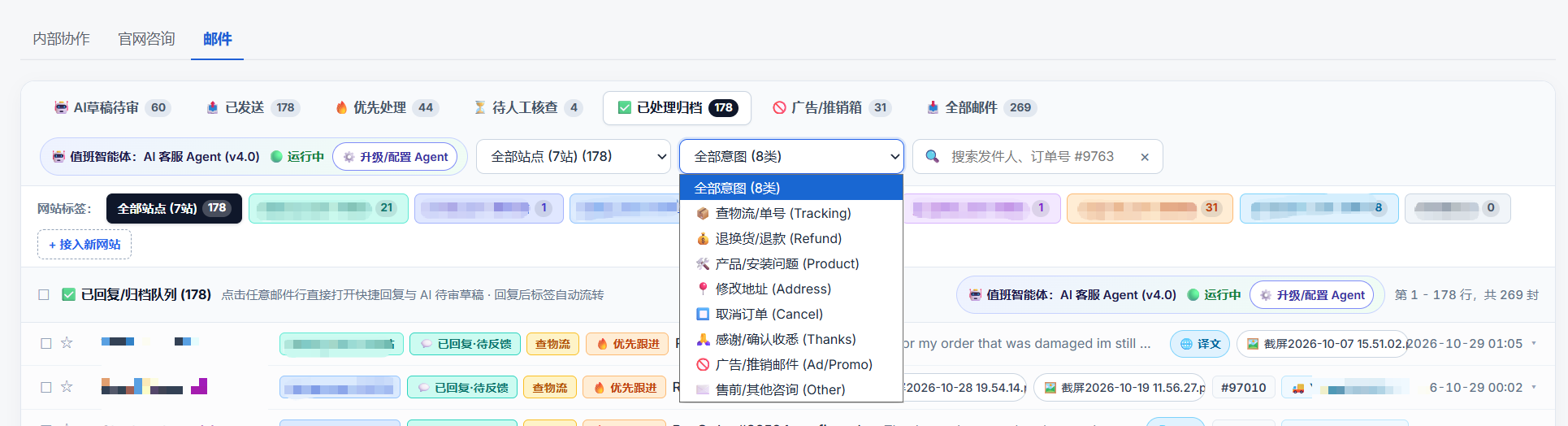The height and width of the screenshot is (426, 1568).
Task: Choose 退换货/退款 (Refund) intent option
Action: [x=791, y=238]
